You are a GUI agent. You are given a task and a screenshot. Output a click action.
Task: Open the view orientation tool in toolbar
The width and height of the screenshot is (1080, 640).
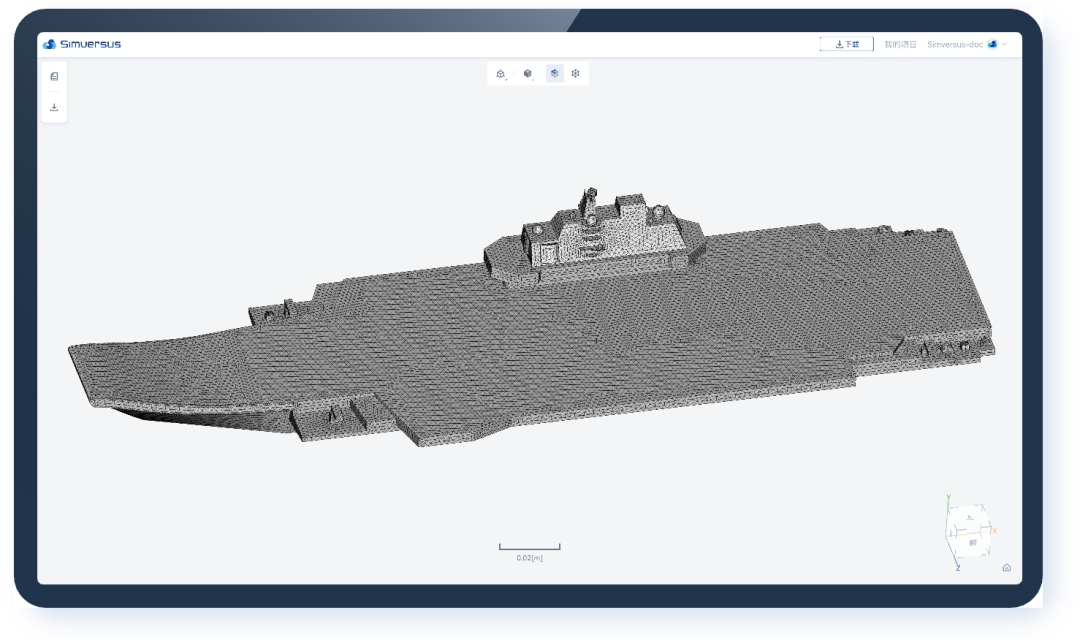point(501,74)
